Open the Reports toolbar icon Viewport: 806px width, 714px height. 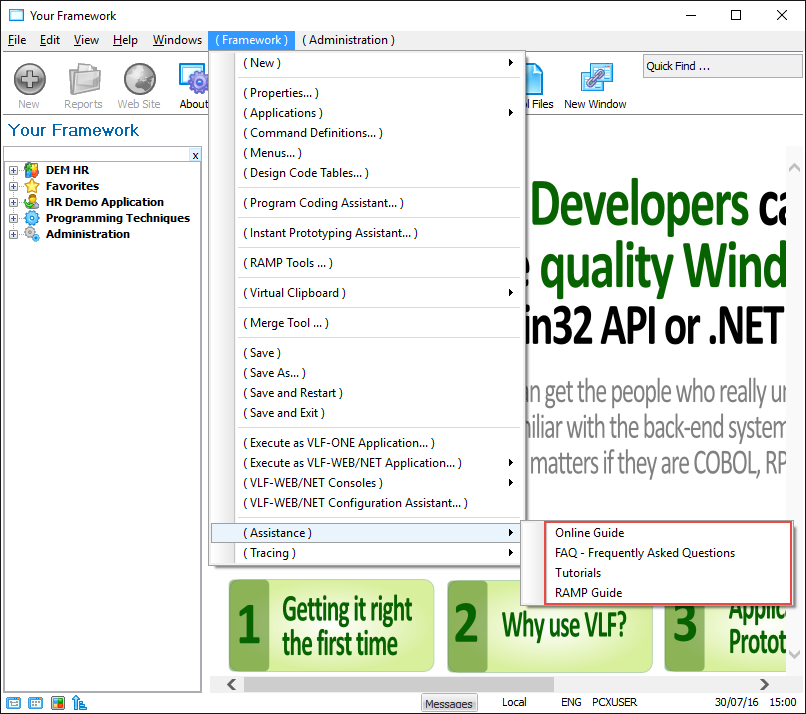pyautogui.click(x=84, y=79)
